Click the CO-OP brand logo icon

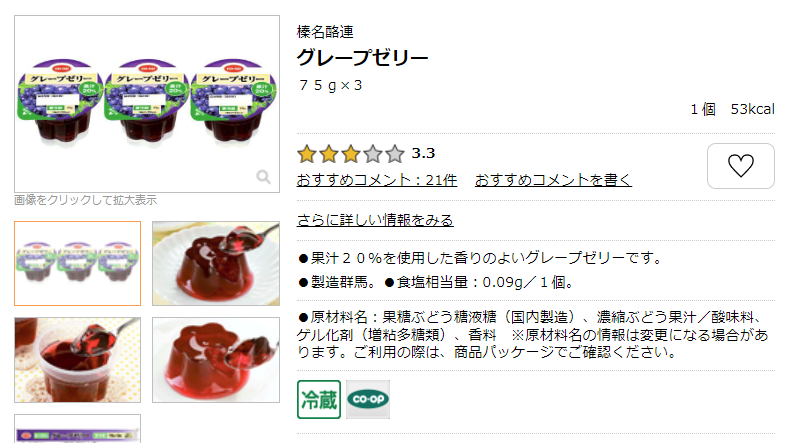[368, 399]
